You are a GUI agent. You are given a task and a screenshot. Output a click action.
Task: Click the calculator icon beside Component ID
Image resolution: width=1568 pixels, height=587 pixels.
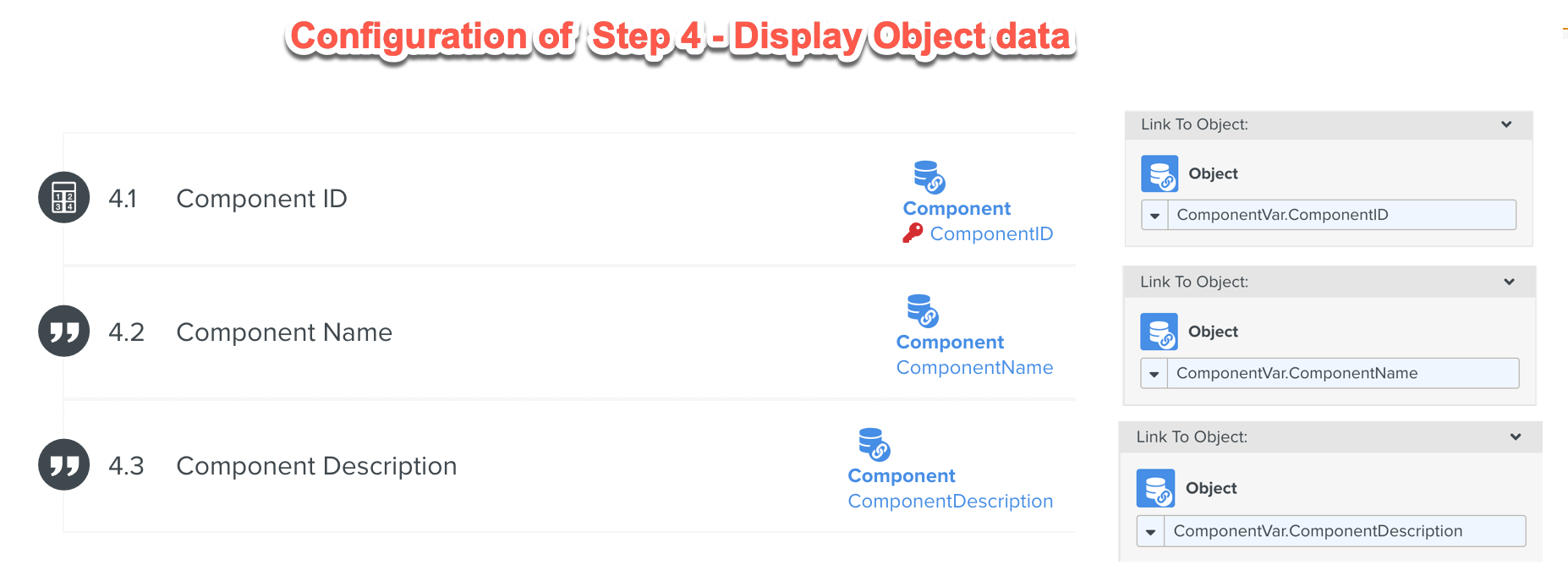tap(63, 197)
